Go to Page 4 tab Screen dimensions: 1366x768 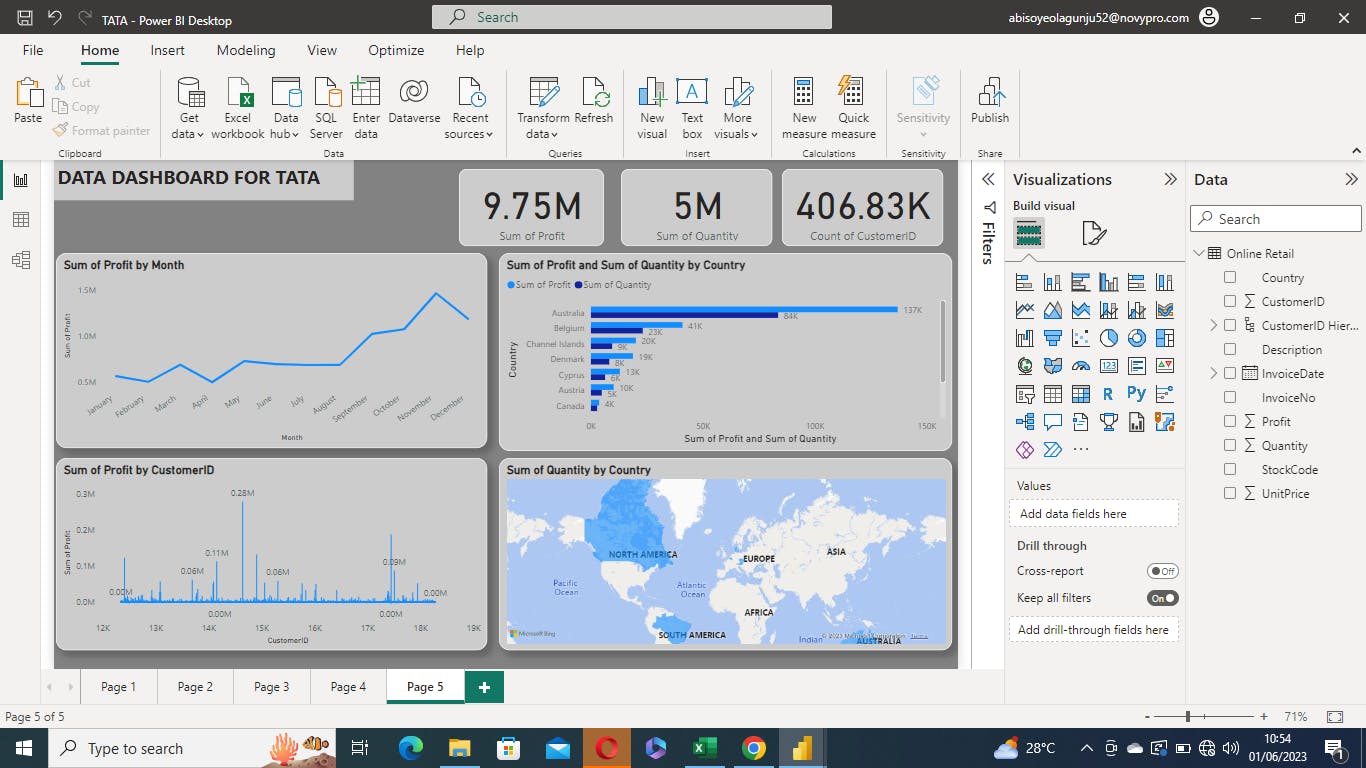348,686
